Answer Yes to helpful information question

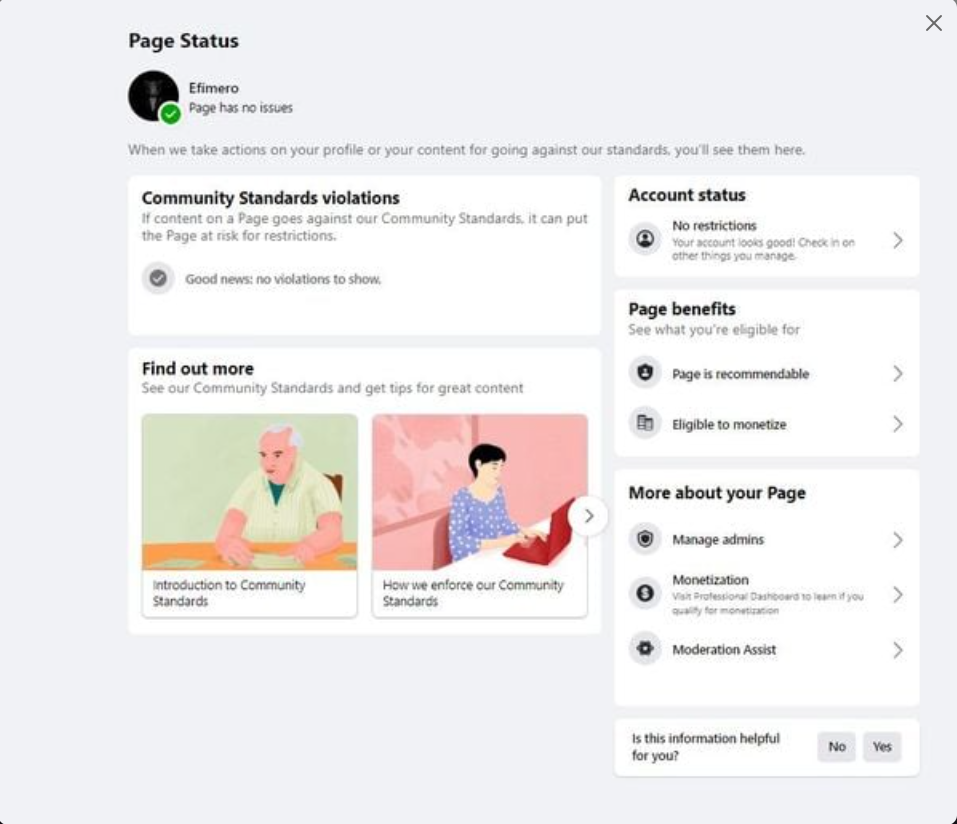point(881,747)
